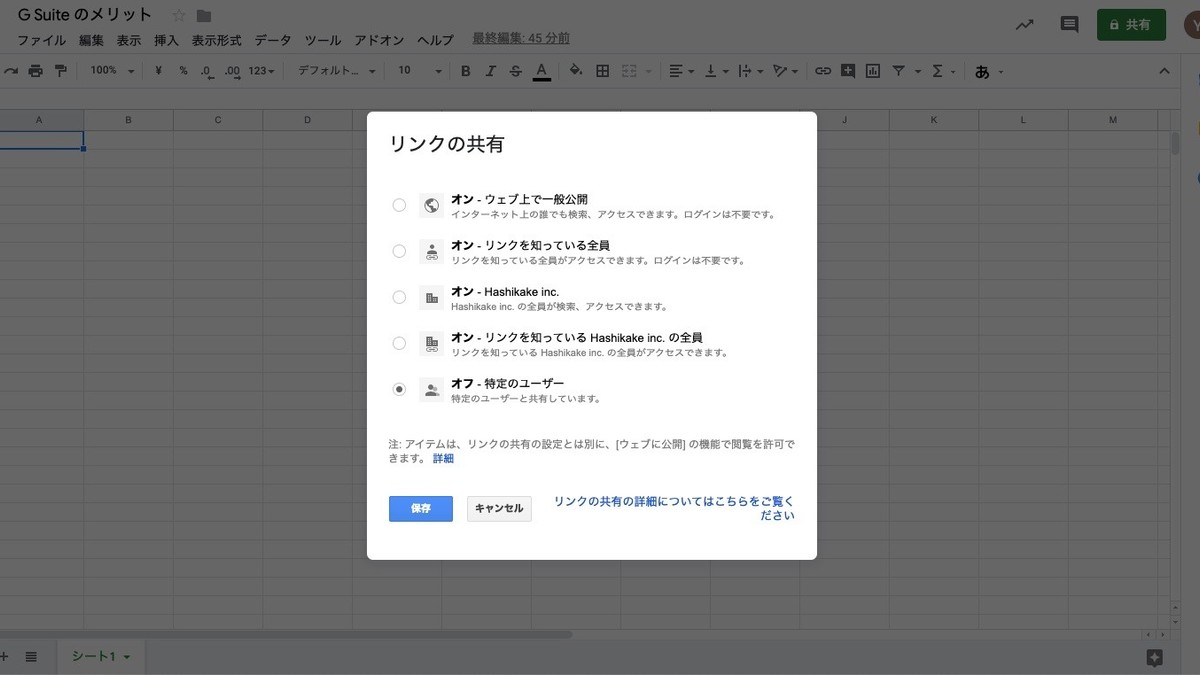Open the ファイル menu
This screenshot has height=675, width=1200.
point(41,40)
